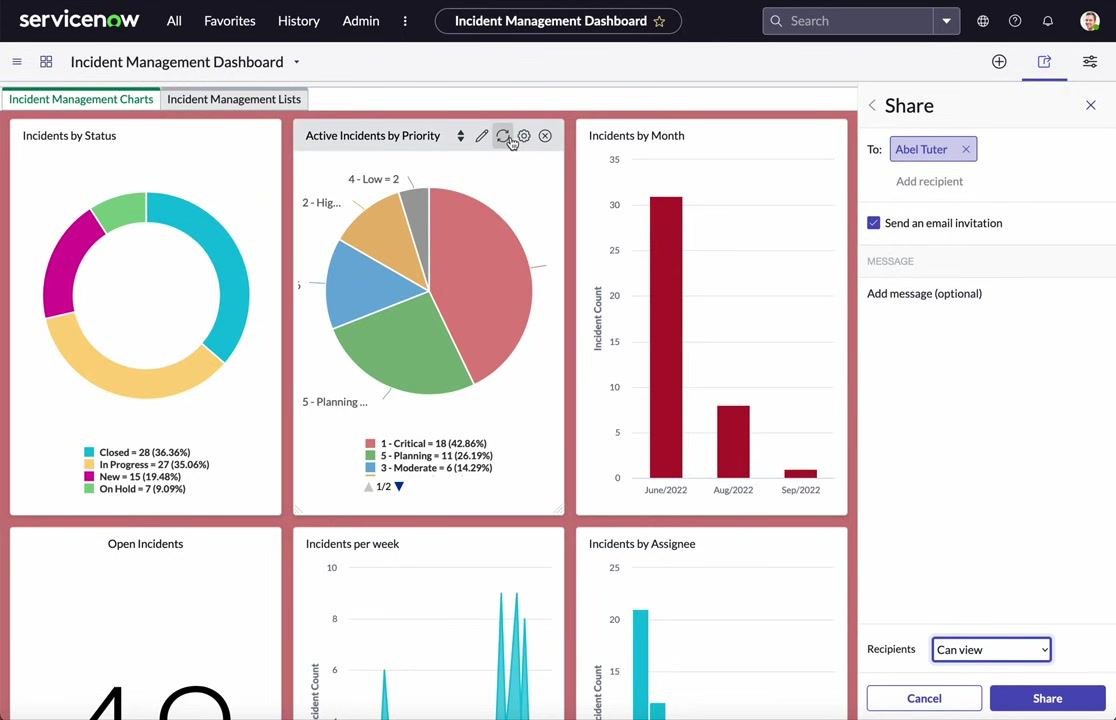Viewport: 1116px width, 720px height.
Task: Open the help question mark icon
Action: pos(1015,21)
